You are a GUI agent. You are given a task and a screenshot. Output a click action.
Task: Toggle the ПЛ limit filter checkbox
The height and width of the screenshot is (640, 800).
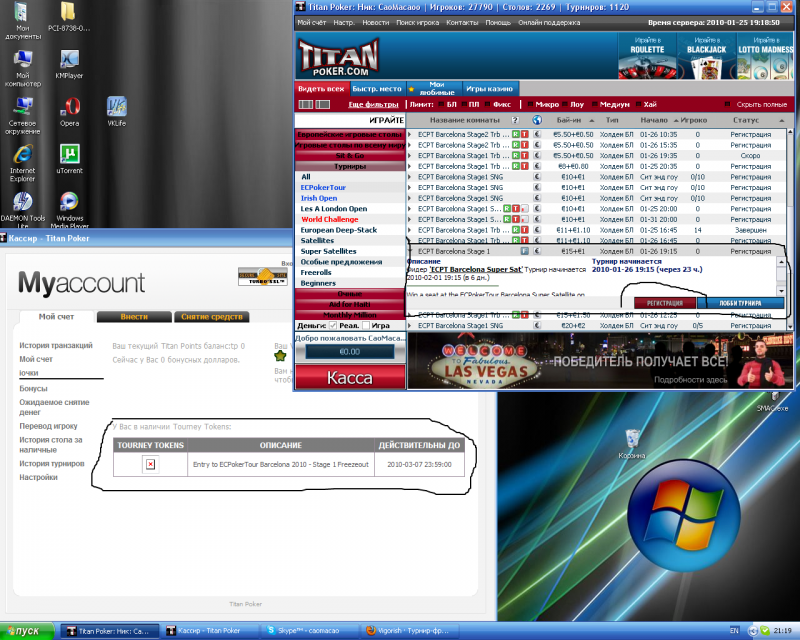click(464, 105)
